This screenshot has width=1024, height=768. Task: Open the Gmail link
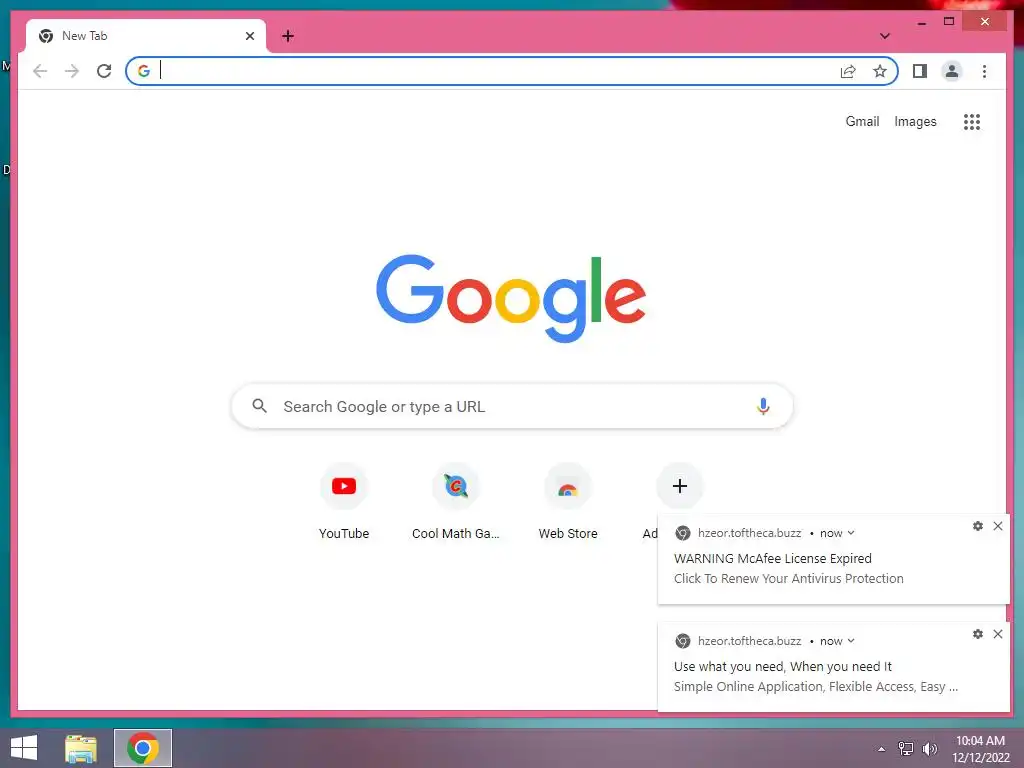(x=862, y=121)
